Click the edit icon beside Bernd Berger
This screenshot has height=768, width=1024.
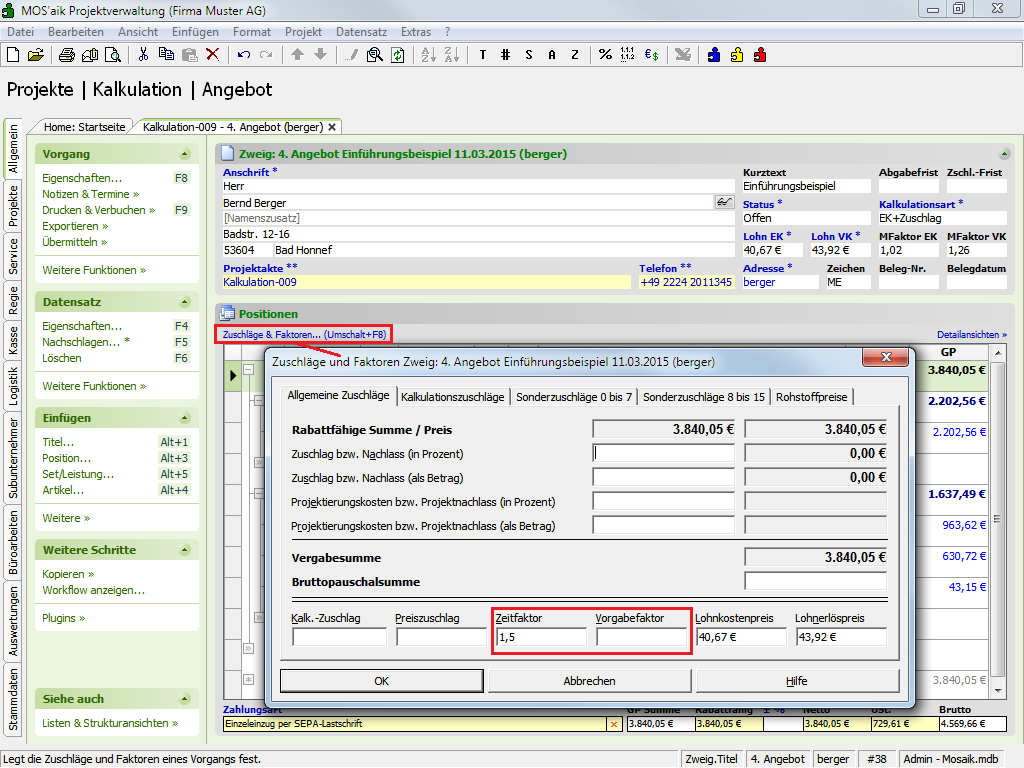pyautogui.click(x=724, y=202)
